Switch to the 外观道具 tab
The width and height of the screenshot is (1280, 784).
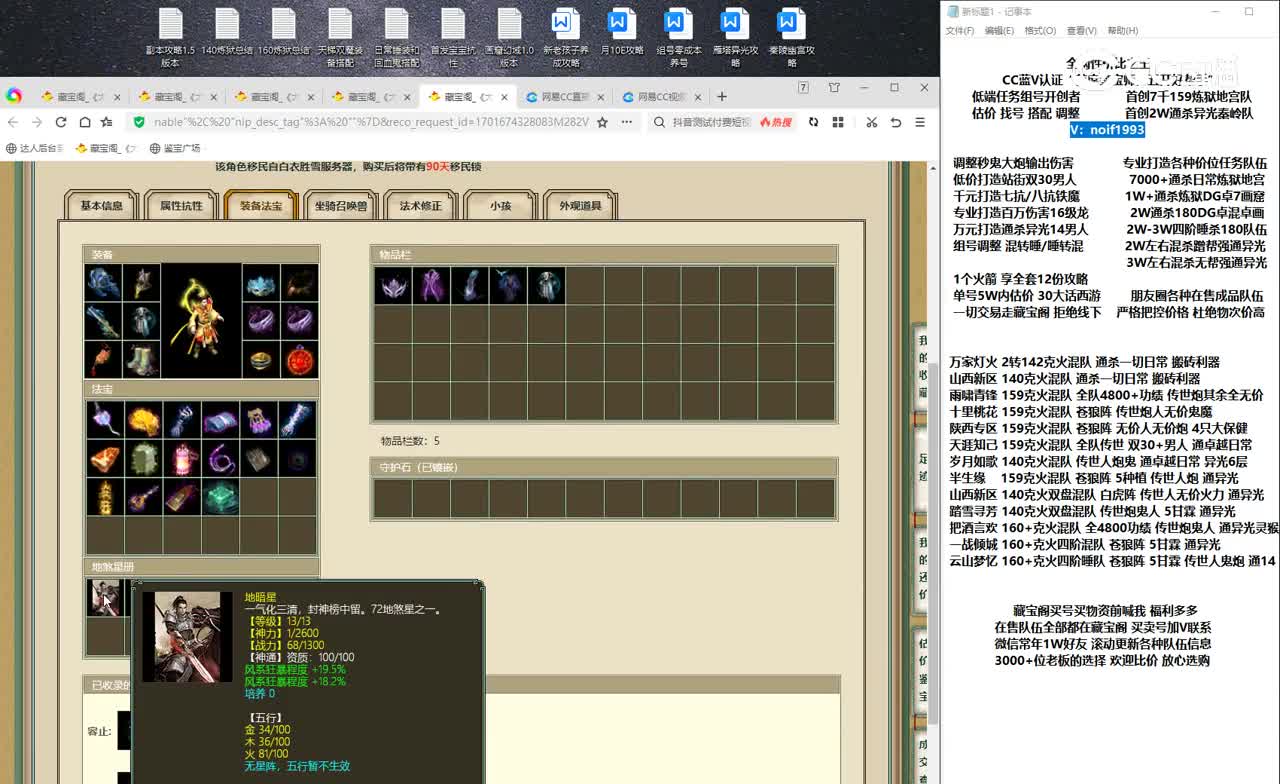tap(580, 205)
